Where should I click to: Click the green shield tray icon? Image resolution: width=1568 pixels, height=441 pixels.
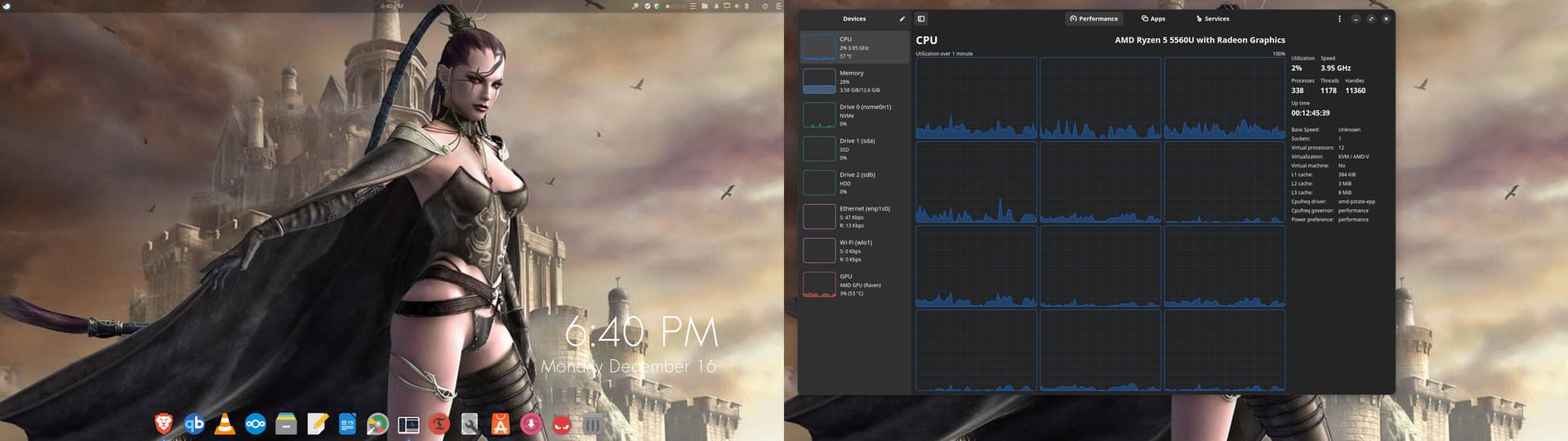[x=657, y=6]
